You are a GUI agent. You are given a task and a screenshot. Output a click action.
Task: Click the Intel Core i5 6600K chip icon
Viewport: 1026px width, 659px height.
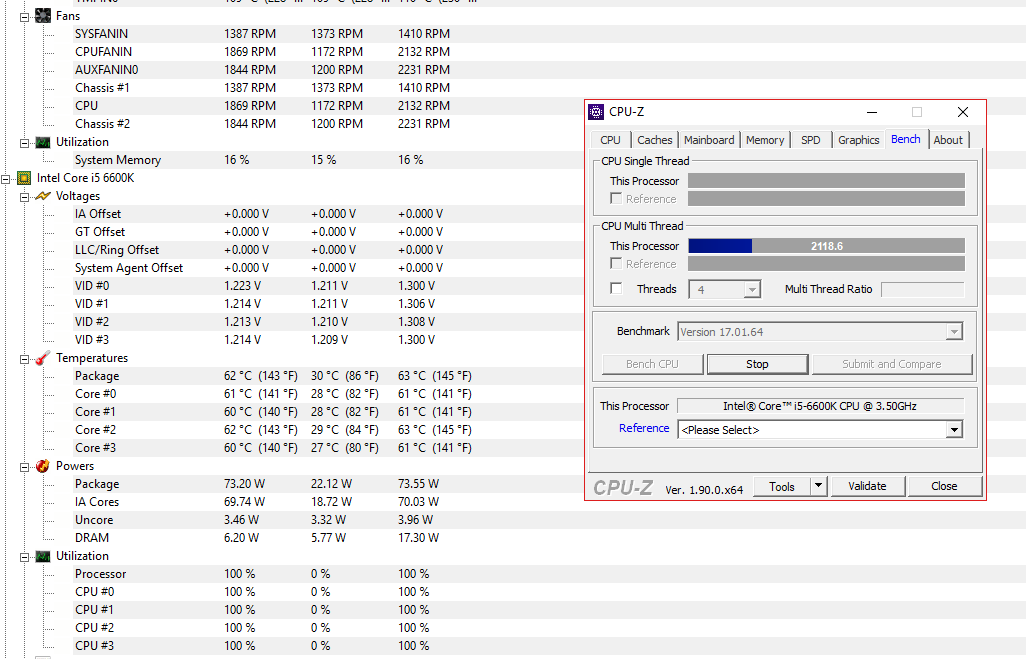pos(24,178)
